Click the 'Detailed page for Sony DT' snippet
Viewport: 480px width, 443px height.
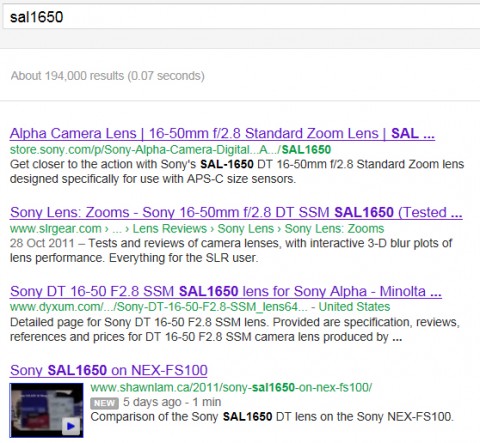tap(235, 330)
